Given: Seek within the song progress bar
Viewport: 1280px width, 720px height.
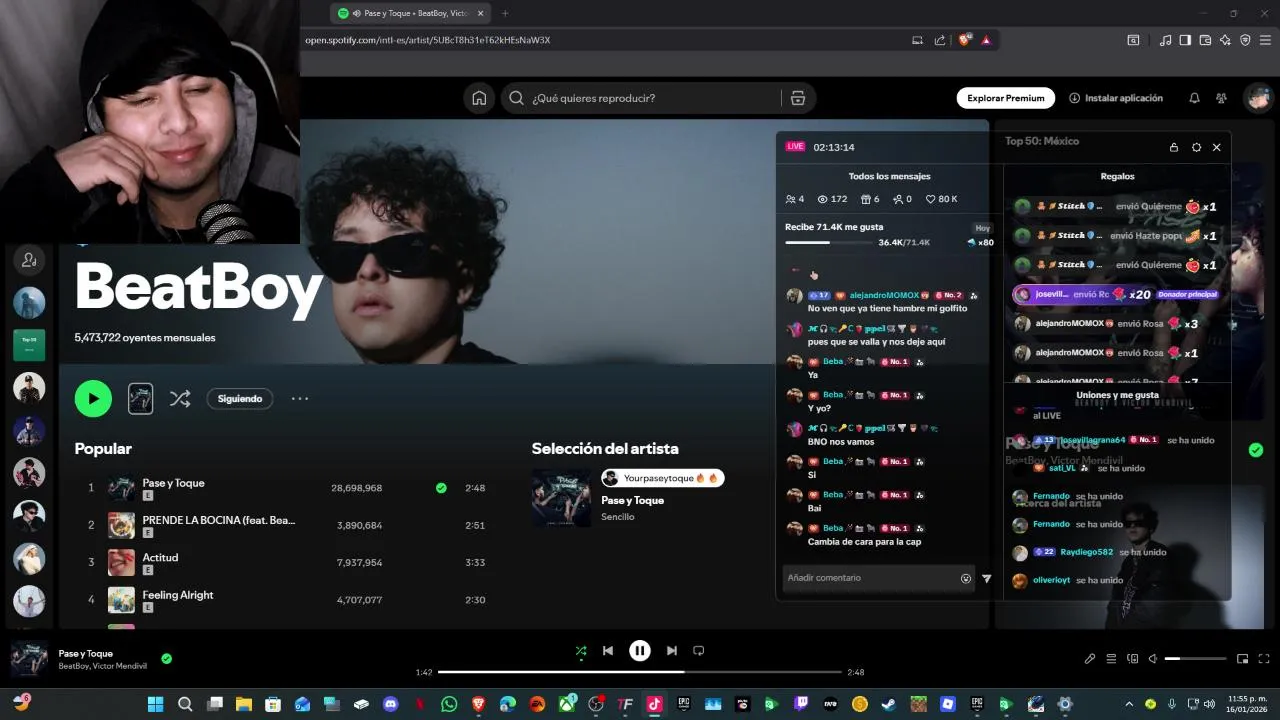Looking at the screenshot, I should click(640, 672).
